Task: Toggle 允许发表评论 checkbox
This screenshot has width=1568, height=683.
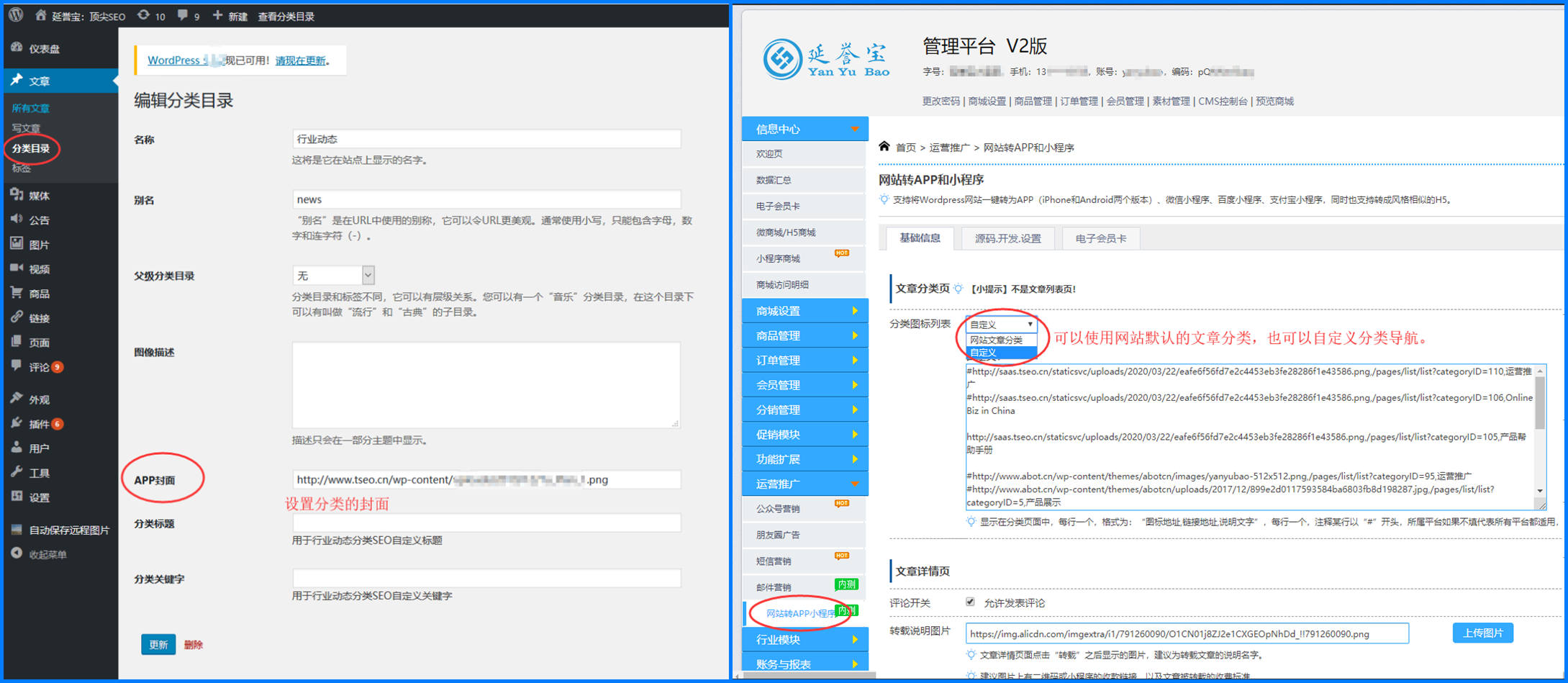Action: point(970,602)
